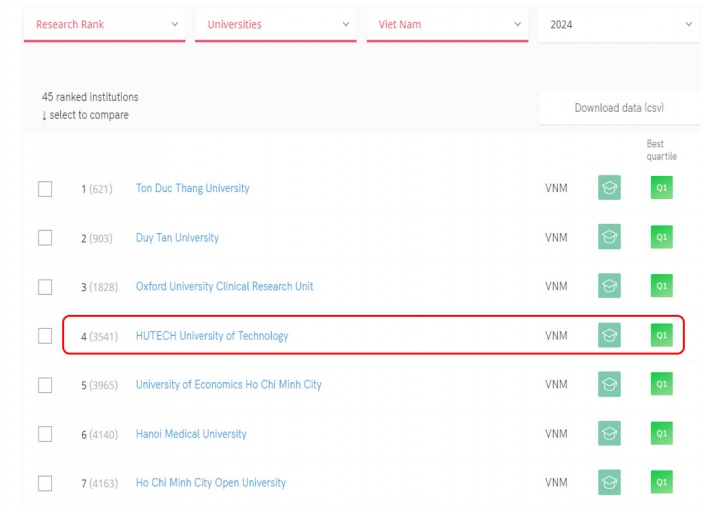
Task: Click VNM code in Hanoi Medical University row
Action: click(556, 434)
